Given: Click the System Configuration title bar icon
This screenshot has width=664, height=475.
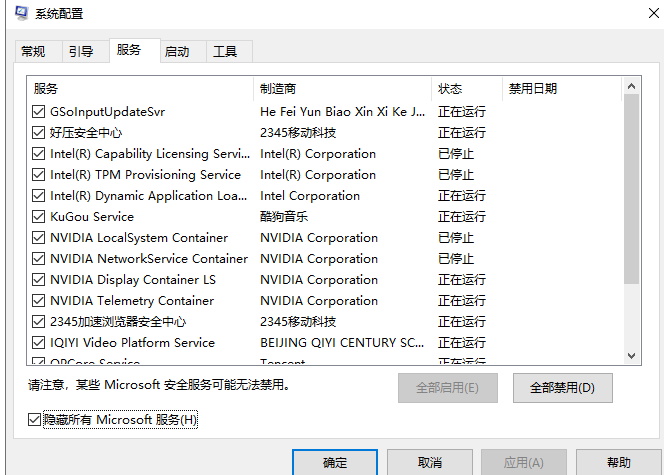Looking at the screenshot, I should (18, 13).
